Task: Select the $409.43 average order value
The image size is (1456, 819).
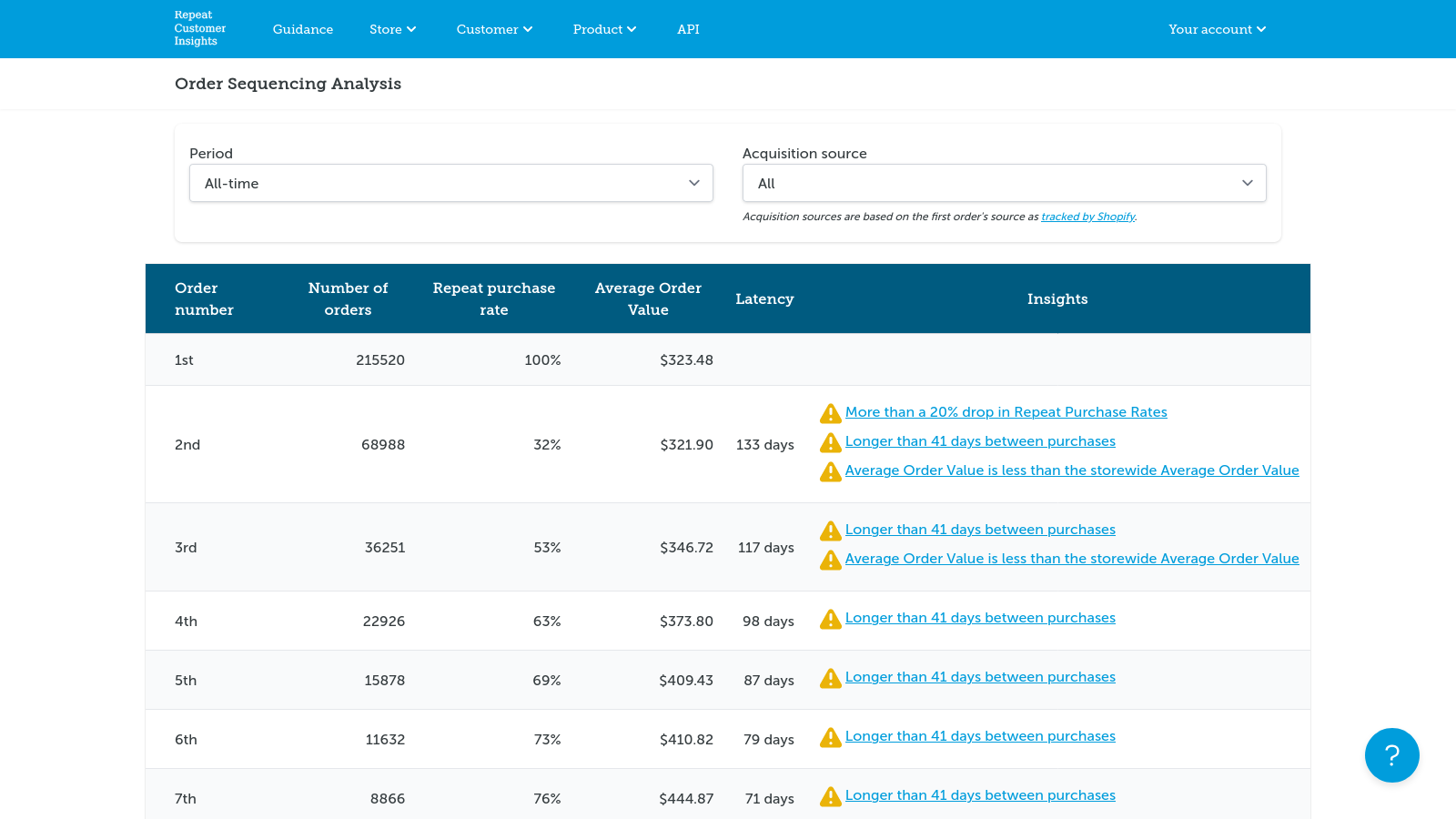Action: (x=686, y=681)
